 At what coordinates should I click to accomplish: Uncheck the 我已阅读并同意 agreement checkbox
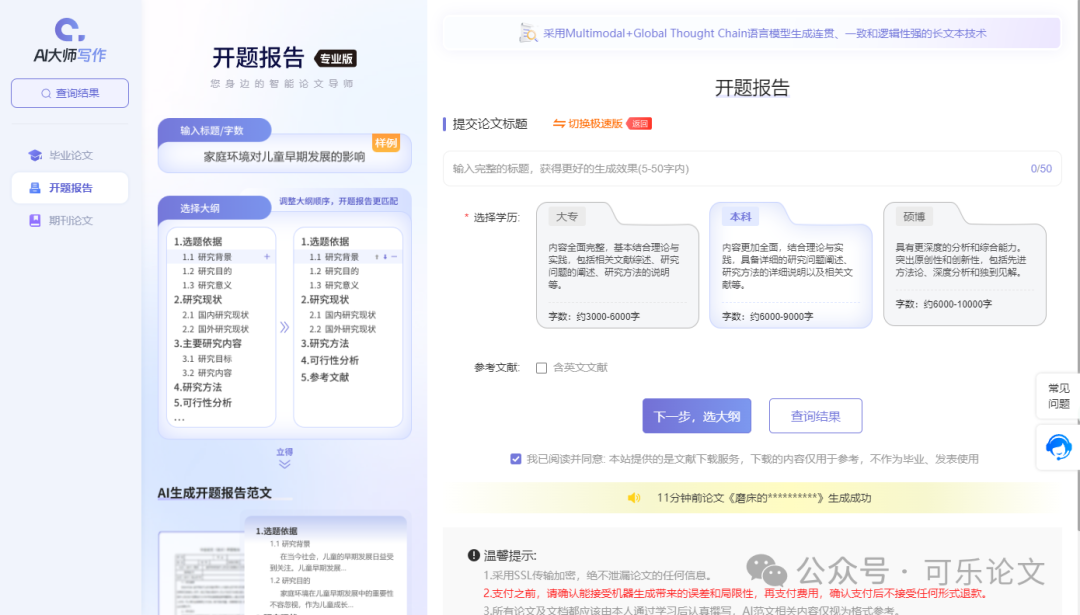pyautogui.click(x=516, y=459)
